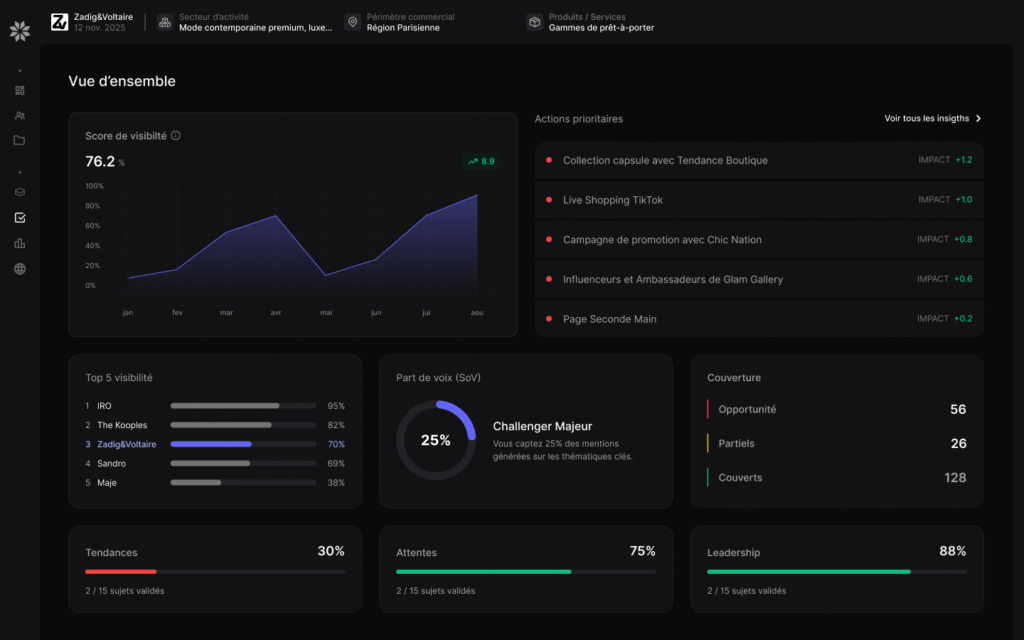Select the stacked layers icon in sidebar

tap(19, 192)
